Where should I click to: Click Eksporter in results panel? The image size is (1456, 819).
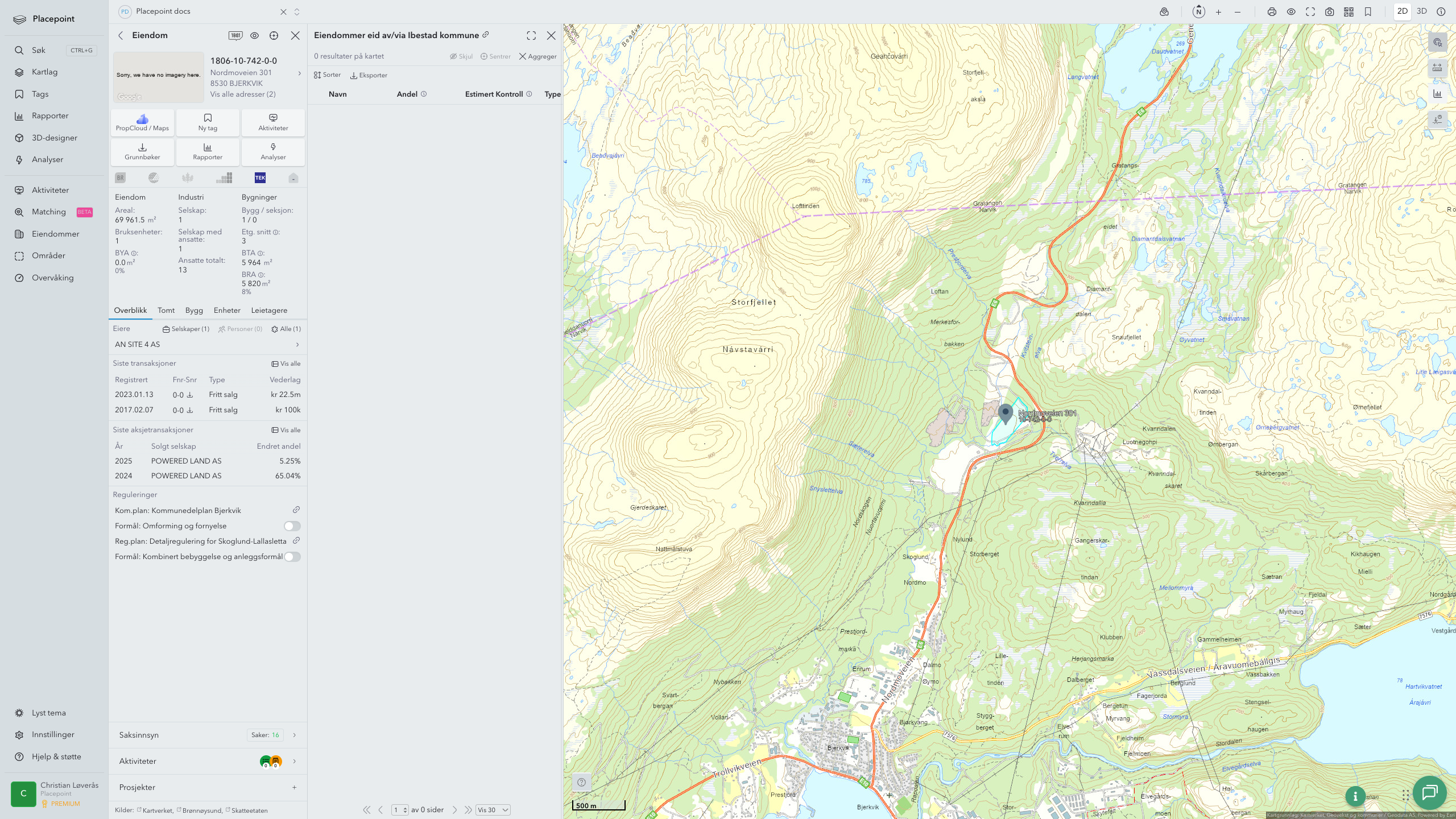coord(369,75)
